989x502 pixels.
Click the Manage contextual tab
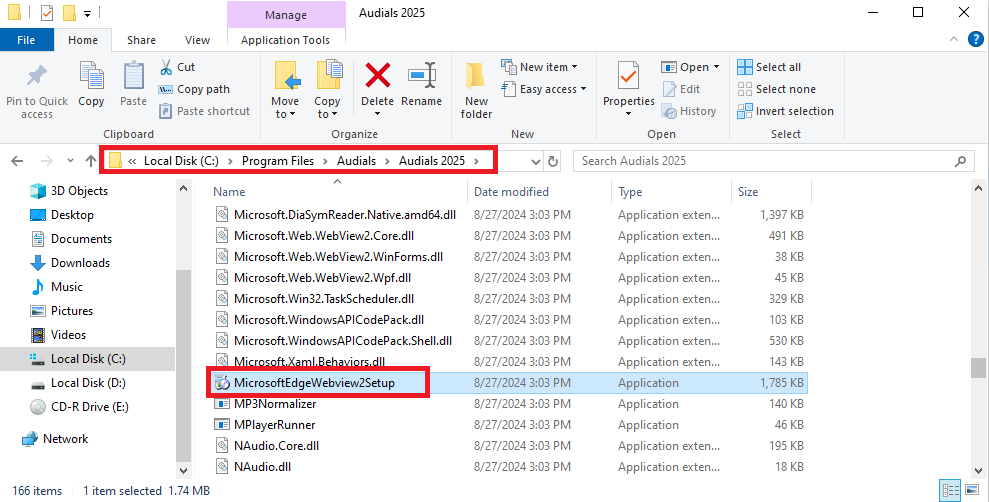[x=286, y=15]
